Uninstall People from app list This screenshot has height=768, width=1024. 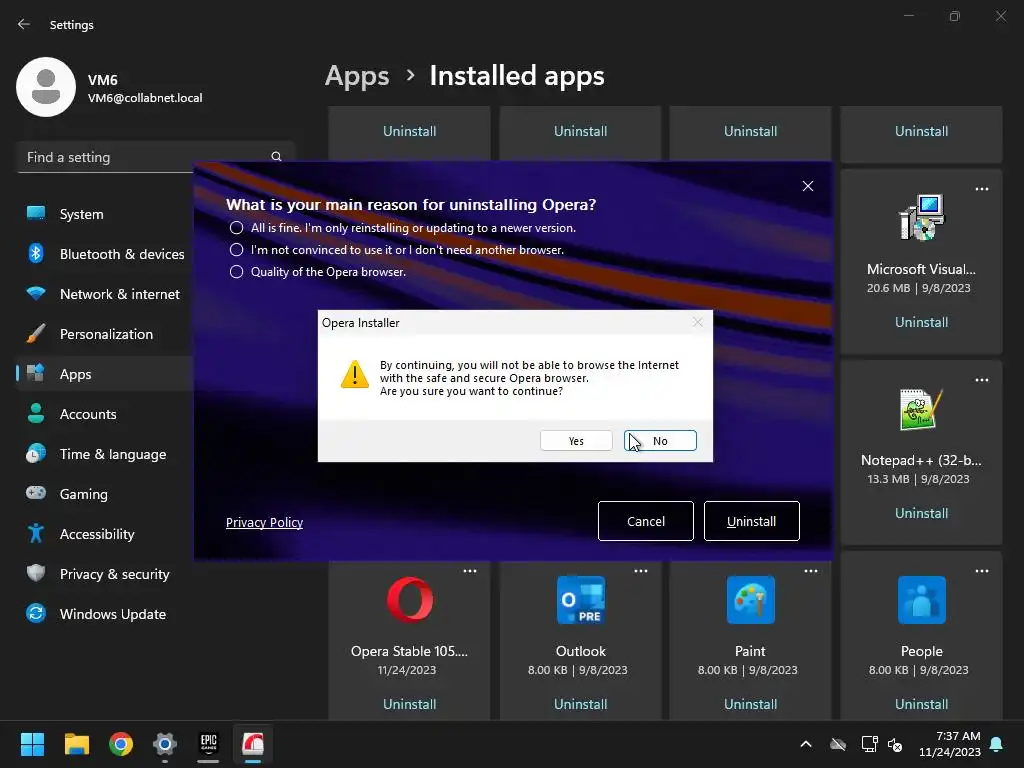(921, 704)
